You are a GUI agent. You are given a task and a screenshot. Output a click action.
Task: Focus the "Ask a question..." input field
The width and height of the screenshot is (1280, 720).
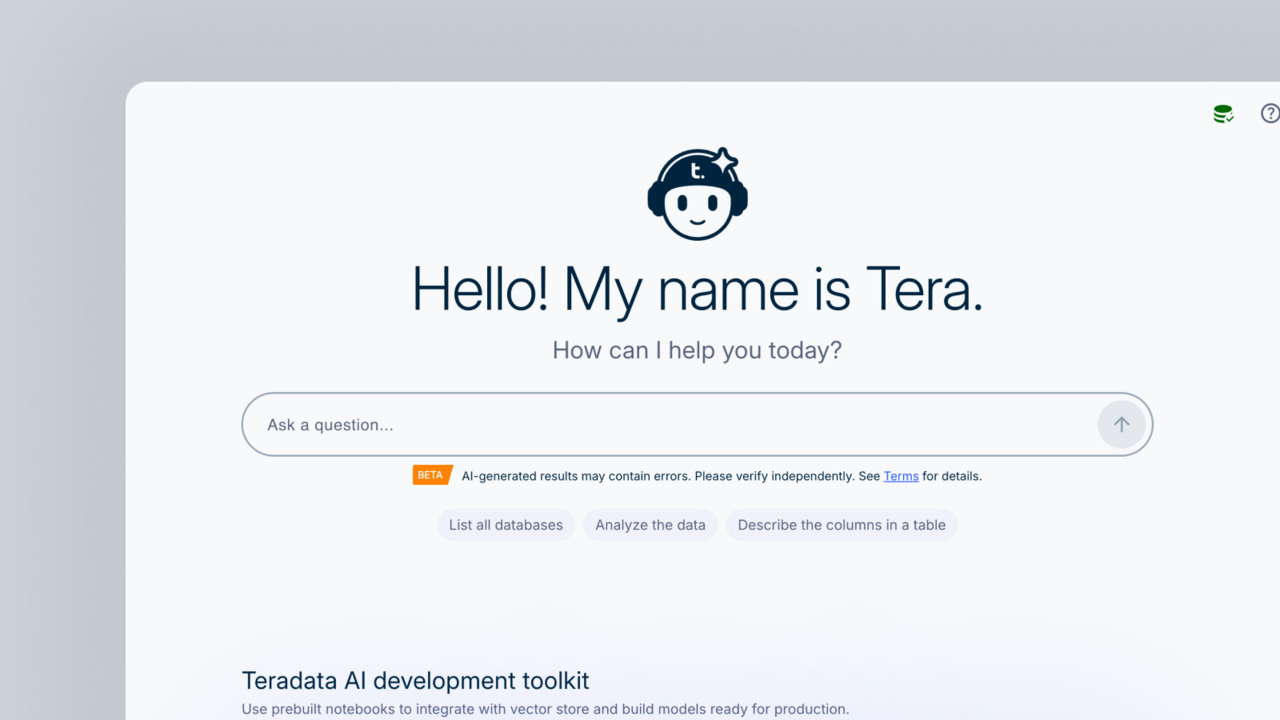tap(669, 424)
